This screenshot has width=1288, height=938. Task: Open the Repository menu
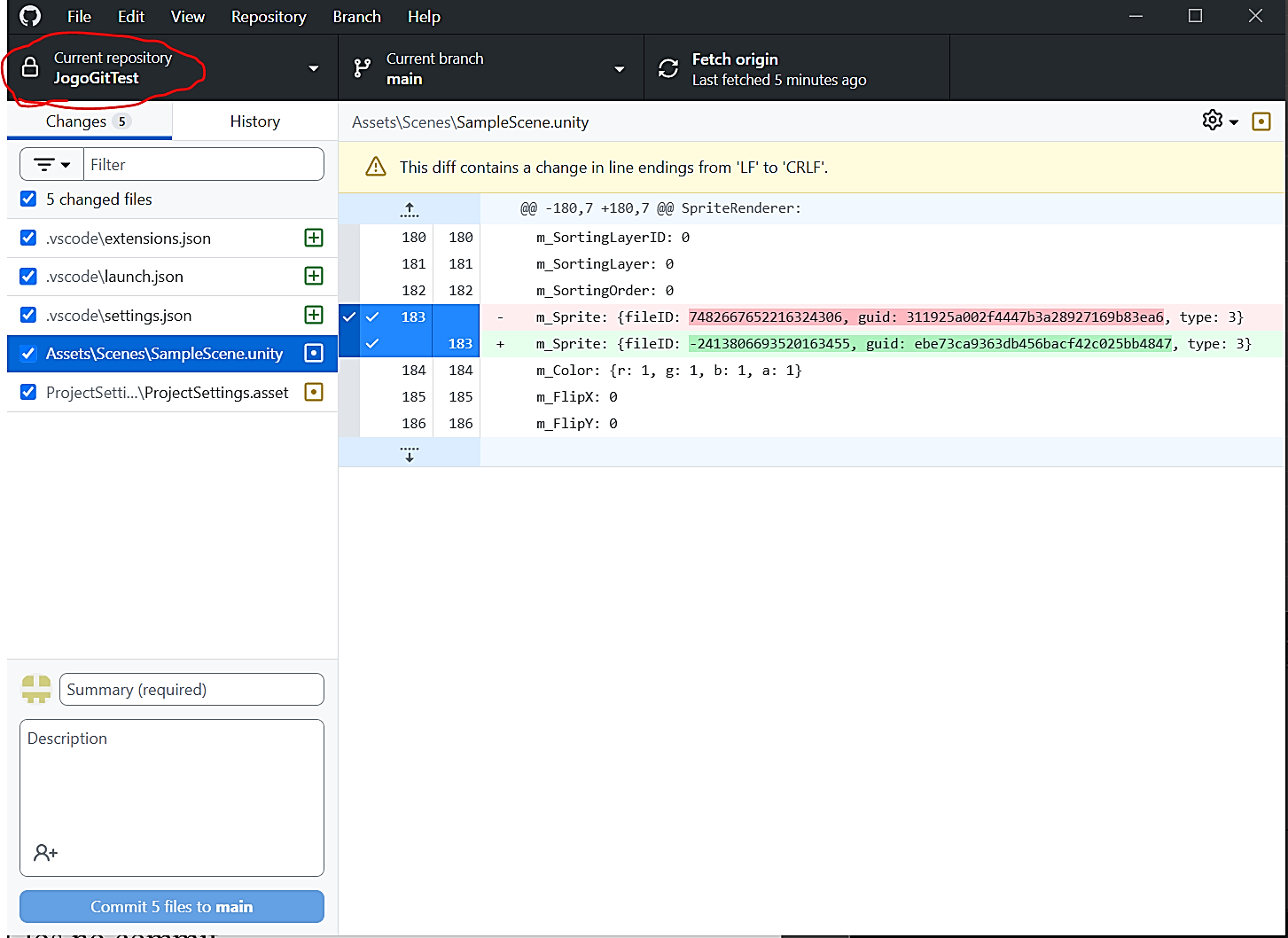[x=268, y=17]
